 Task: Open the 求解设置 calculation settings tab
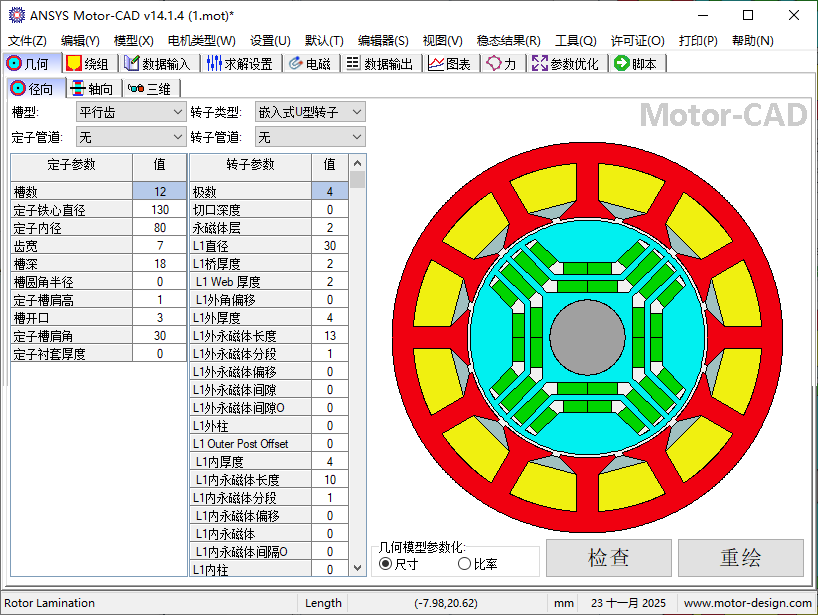coord(240,64)
